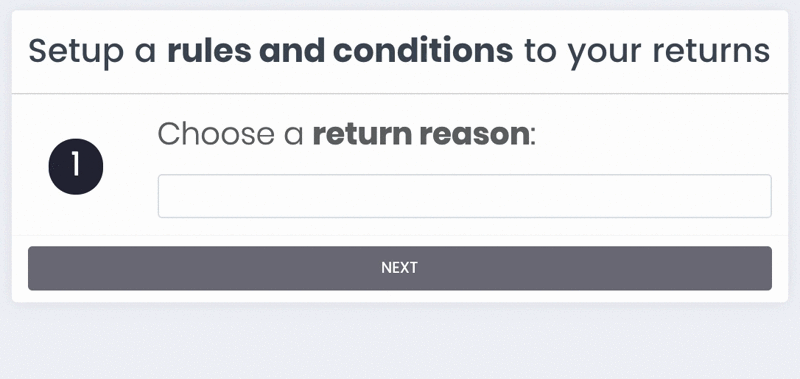Click the bold 'rules and conditions' text

340,50
